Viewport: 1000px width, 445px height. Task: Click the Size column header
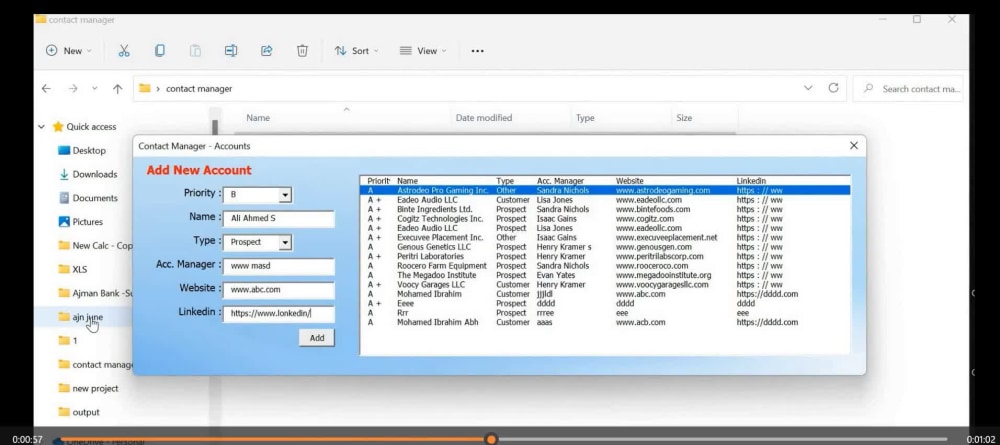[x=684, y=118]
